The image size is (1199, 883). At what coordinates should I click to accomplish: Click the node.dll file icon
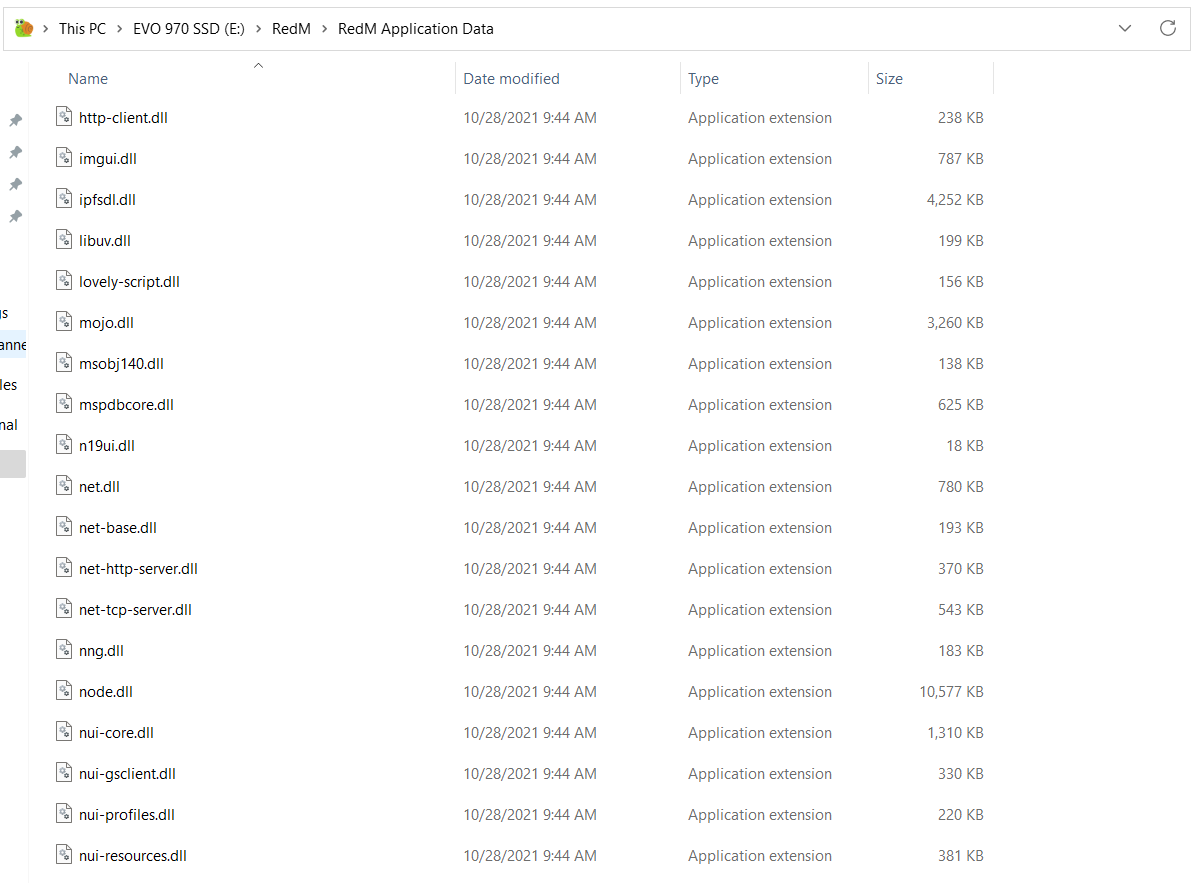coord(64,691)
